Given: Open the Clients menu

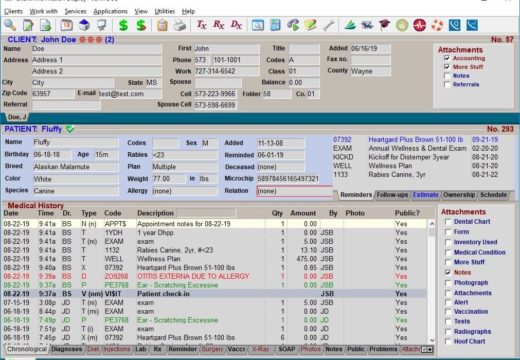Looking at the screenshot, I should tap(13, 11).
